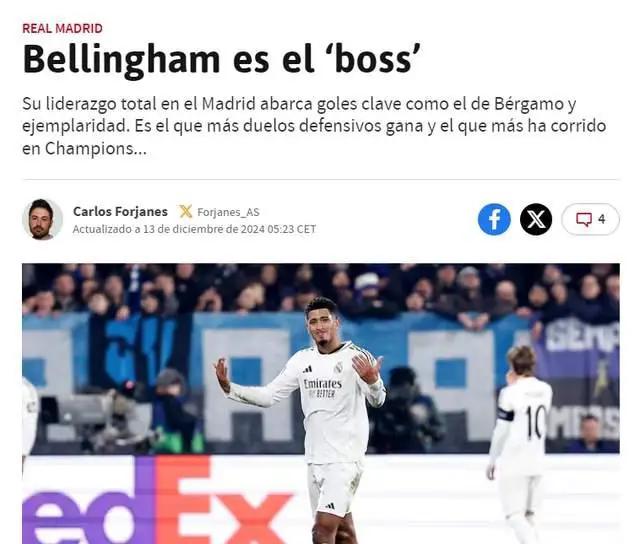Screen dimensions: 640x544
Task: Visit the Forjanes_AS X profile handle
Action: click(228, 212)
